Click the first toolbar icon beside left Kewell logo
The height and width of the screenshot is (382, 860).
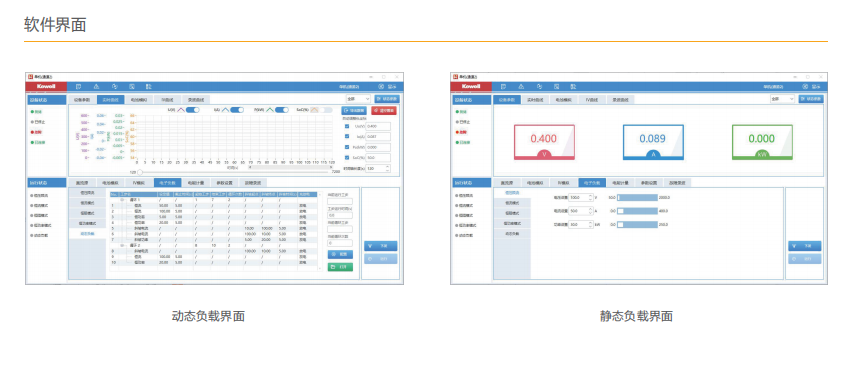(78, 86)
